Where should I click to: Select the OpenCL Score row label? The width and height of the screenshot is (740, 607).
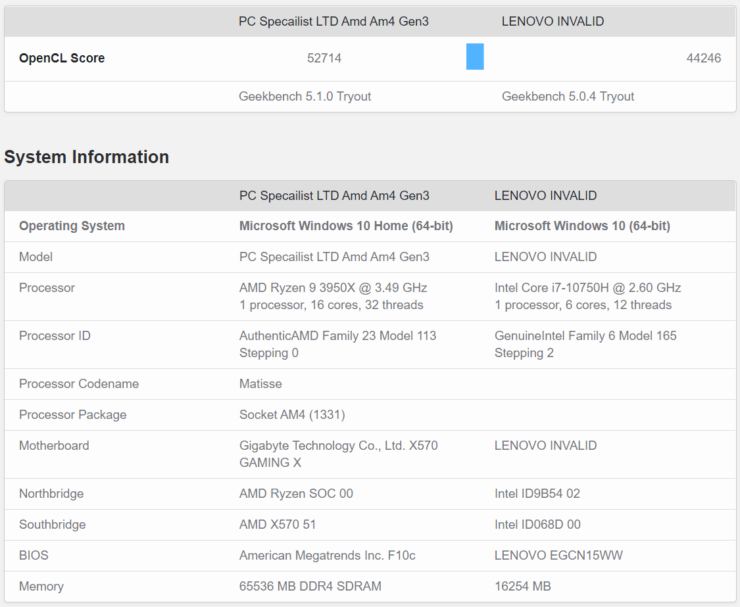tap(62, 58)
